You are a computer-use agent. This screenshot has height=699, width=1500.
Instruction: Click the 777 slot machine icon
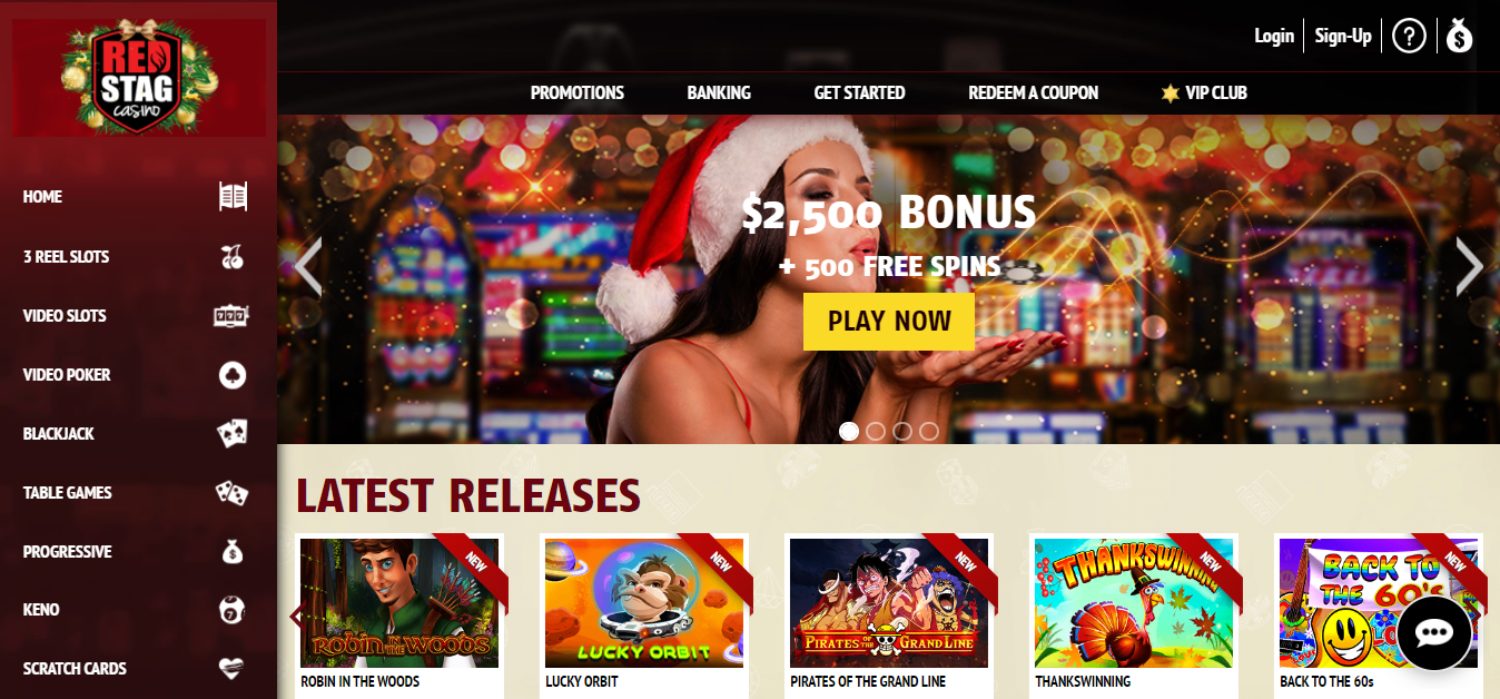click(231, 316)
